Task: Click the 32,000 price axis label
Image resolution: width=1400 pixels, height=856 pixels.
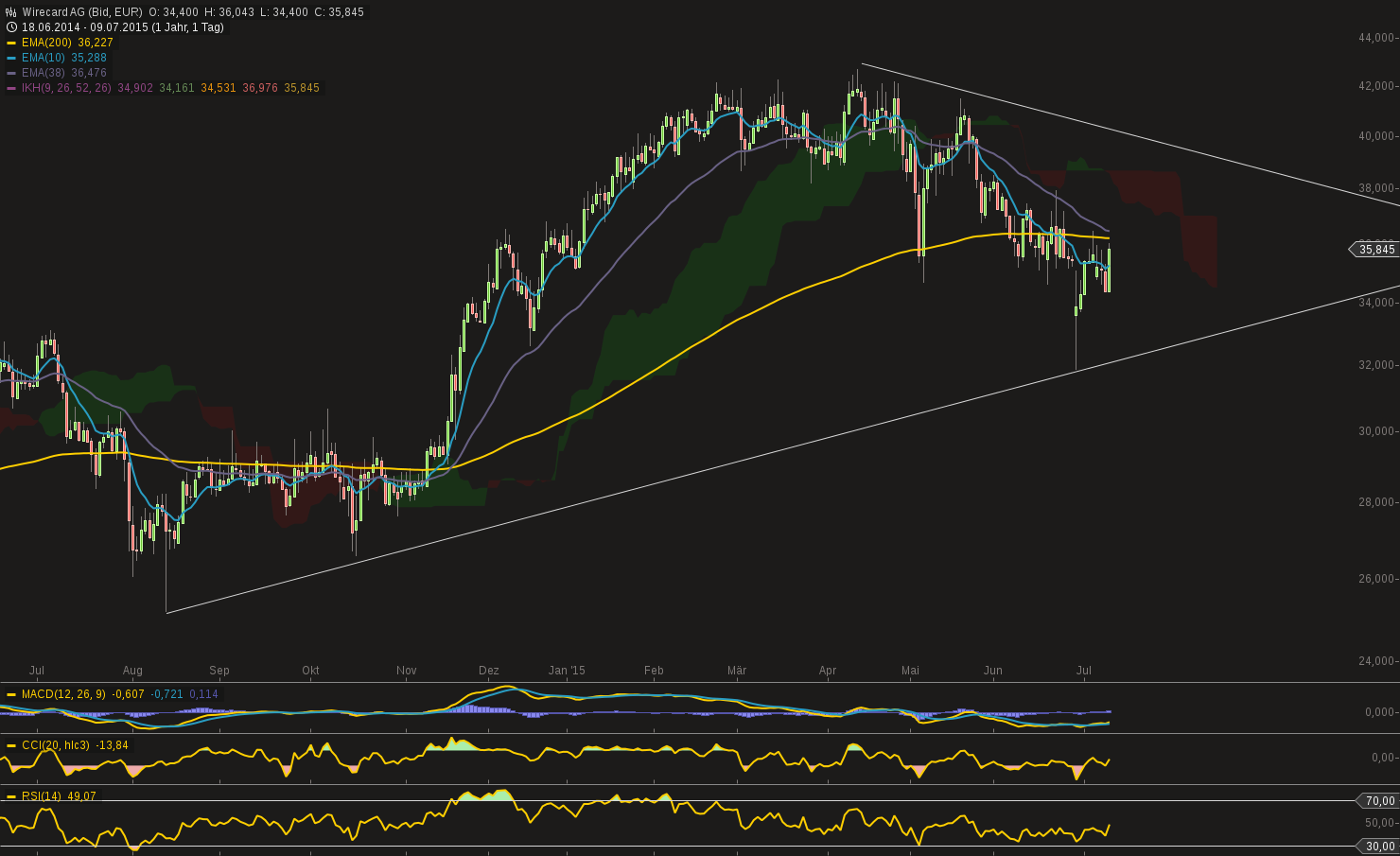Action: [1377, 365]
